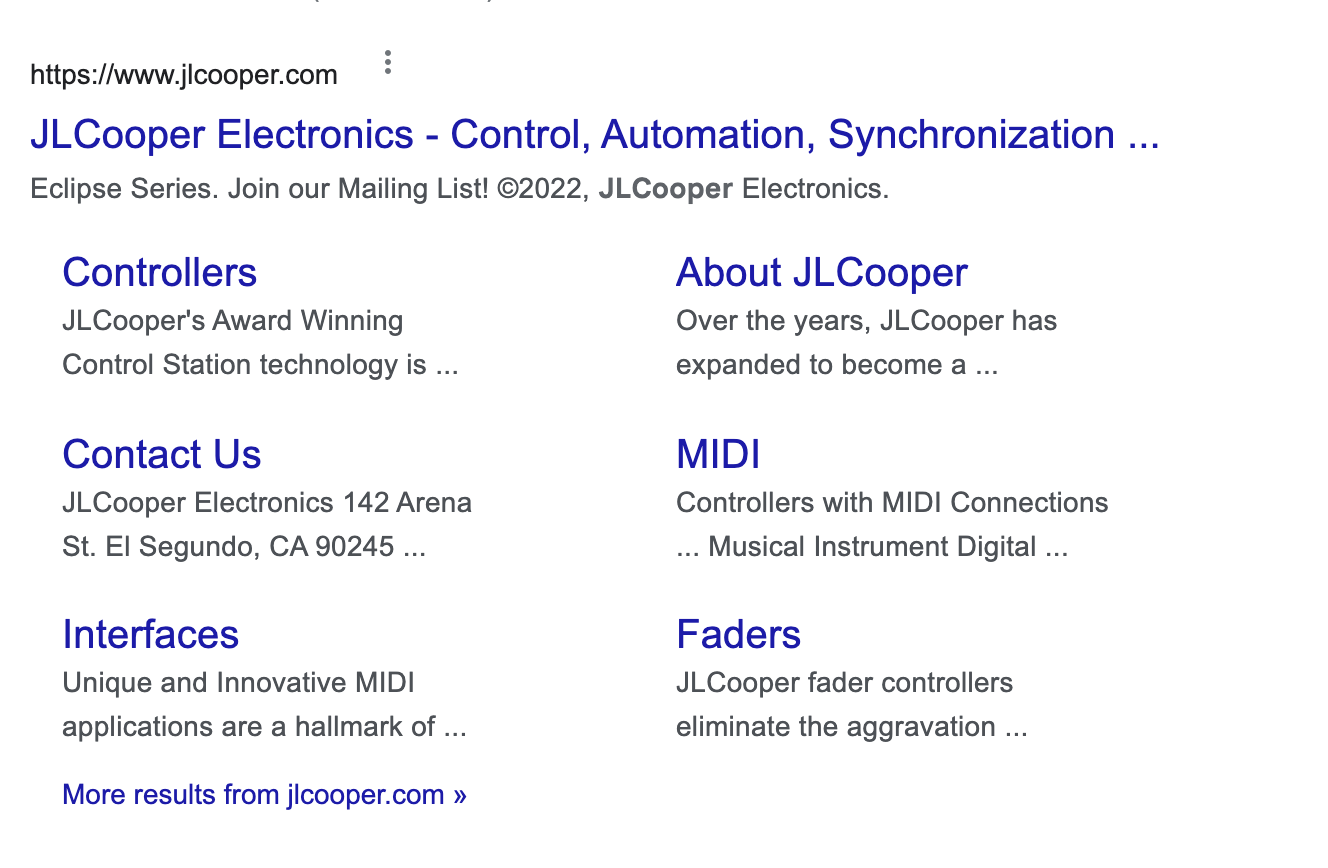The image size is (1328, 868).
Task: Select the Interfaces sitelink
Action: point(151,635)
